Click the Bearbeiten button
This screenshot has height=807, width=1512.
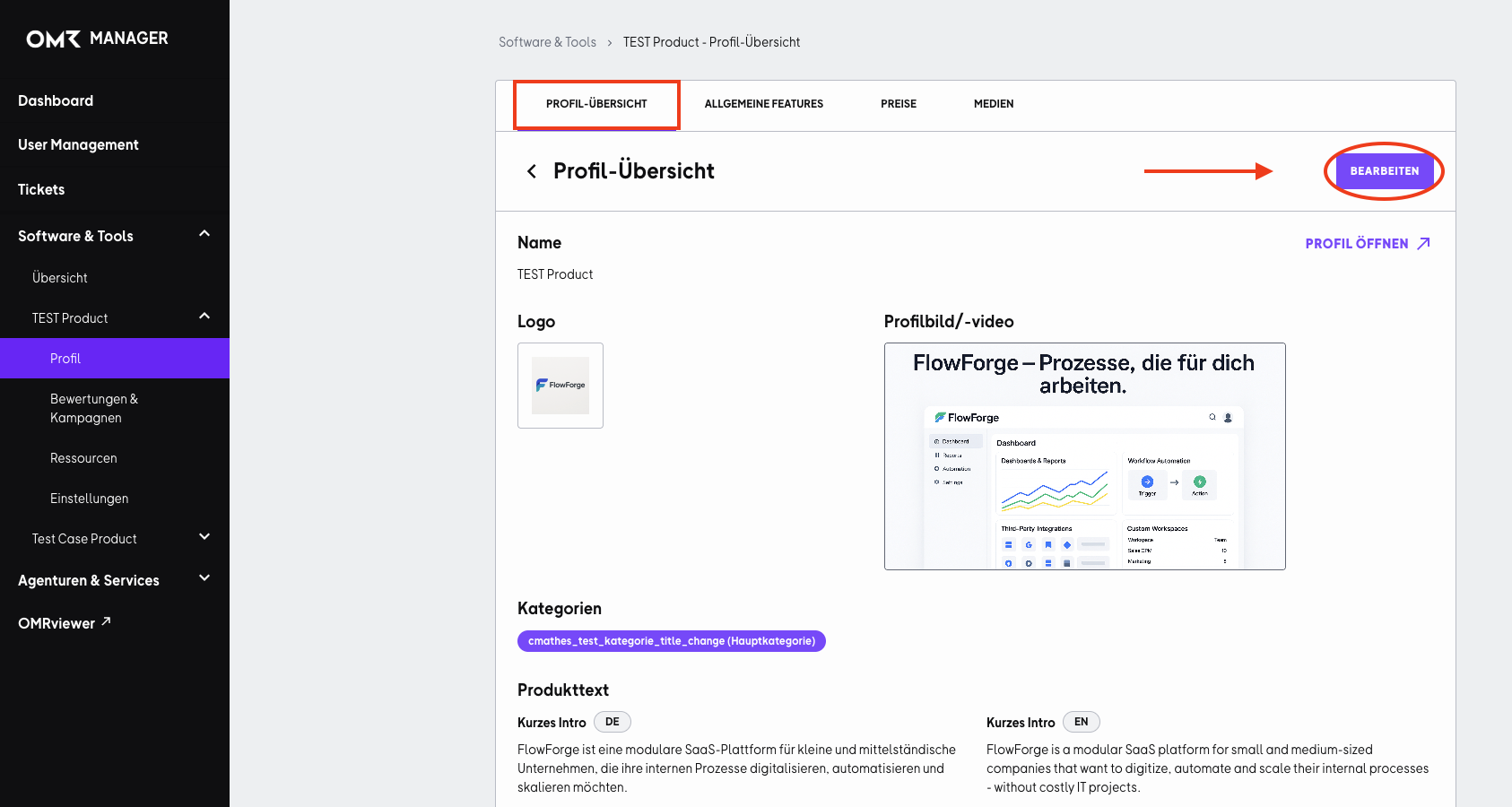tap(1385, 171)
